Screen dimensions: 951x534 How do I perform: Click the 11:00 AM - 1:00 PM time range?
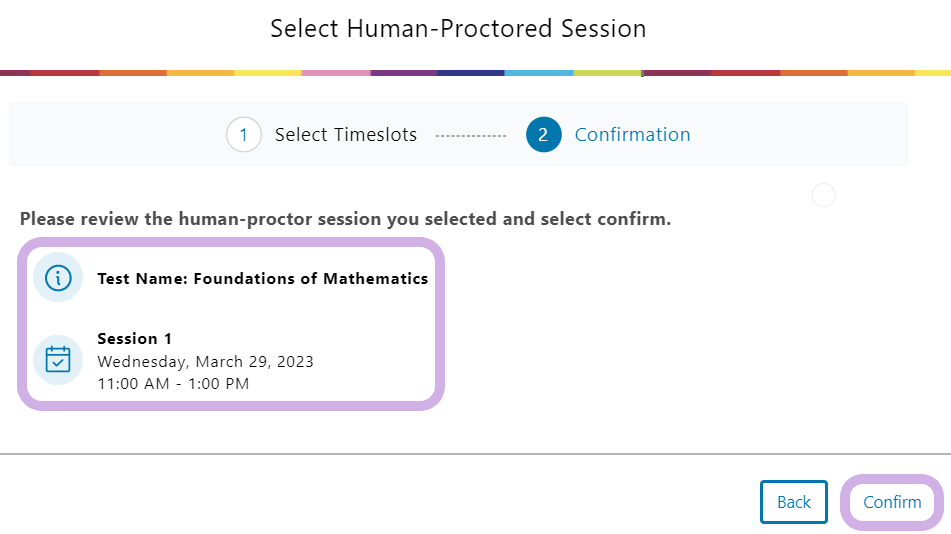(x=173, y=384)
